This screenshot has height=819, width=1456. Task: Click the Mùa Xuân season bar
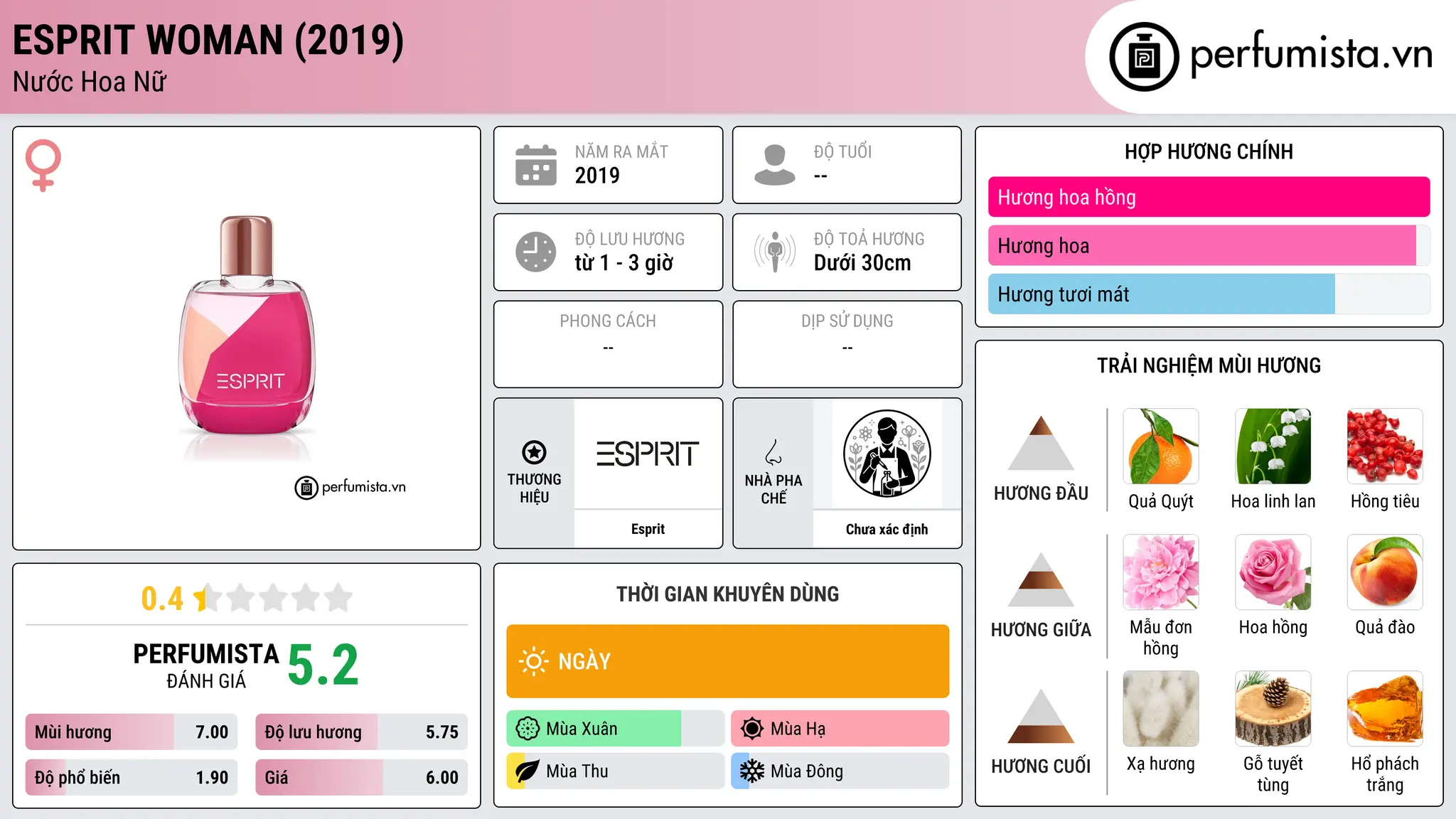(616, 729)
